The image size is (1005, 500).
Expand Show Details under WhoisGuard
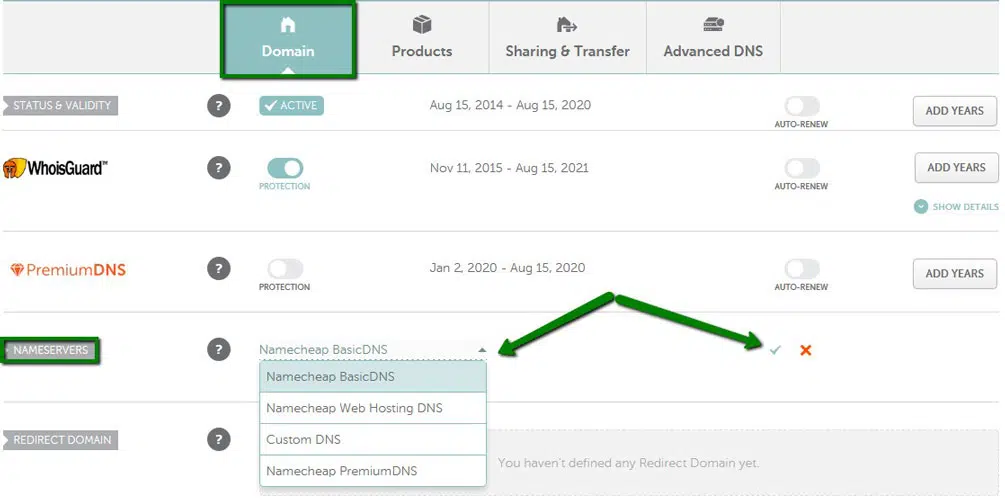[956, 207]
